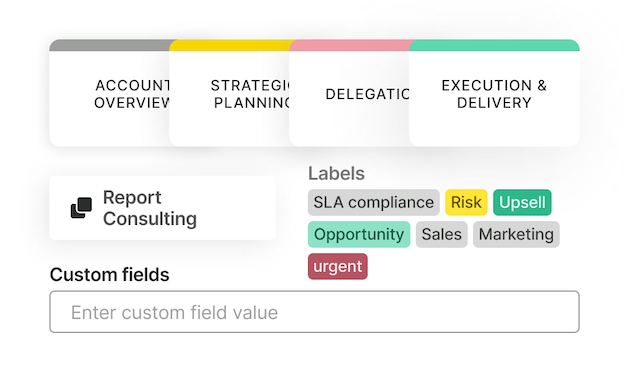
Task: Click the pink color bar on Delegation
Action: [x=349, y=45]
